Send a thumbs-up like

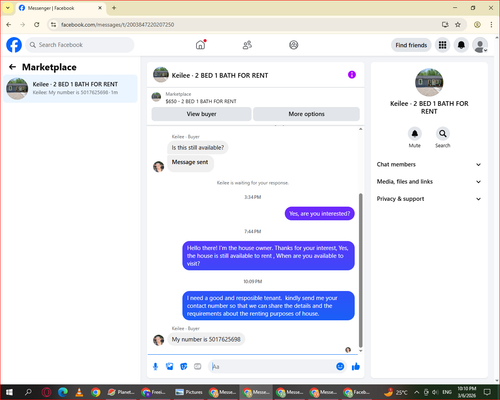pos(356,367)
